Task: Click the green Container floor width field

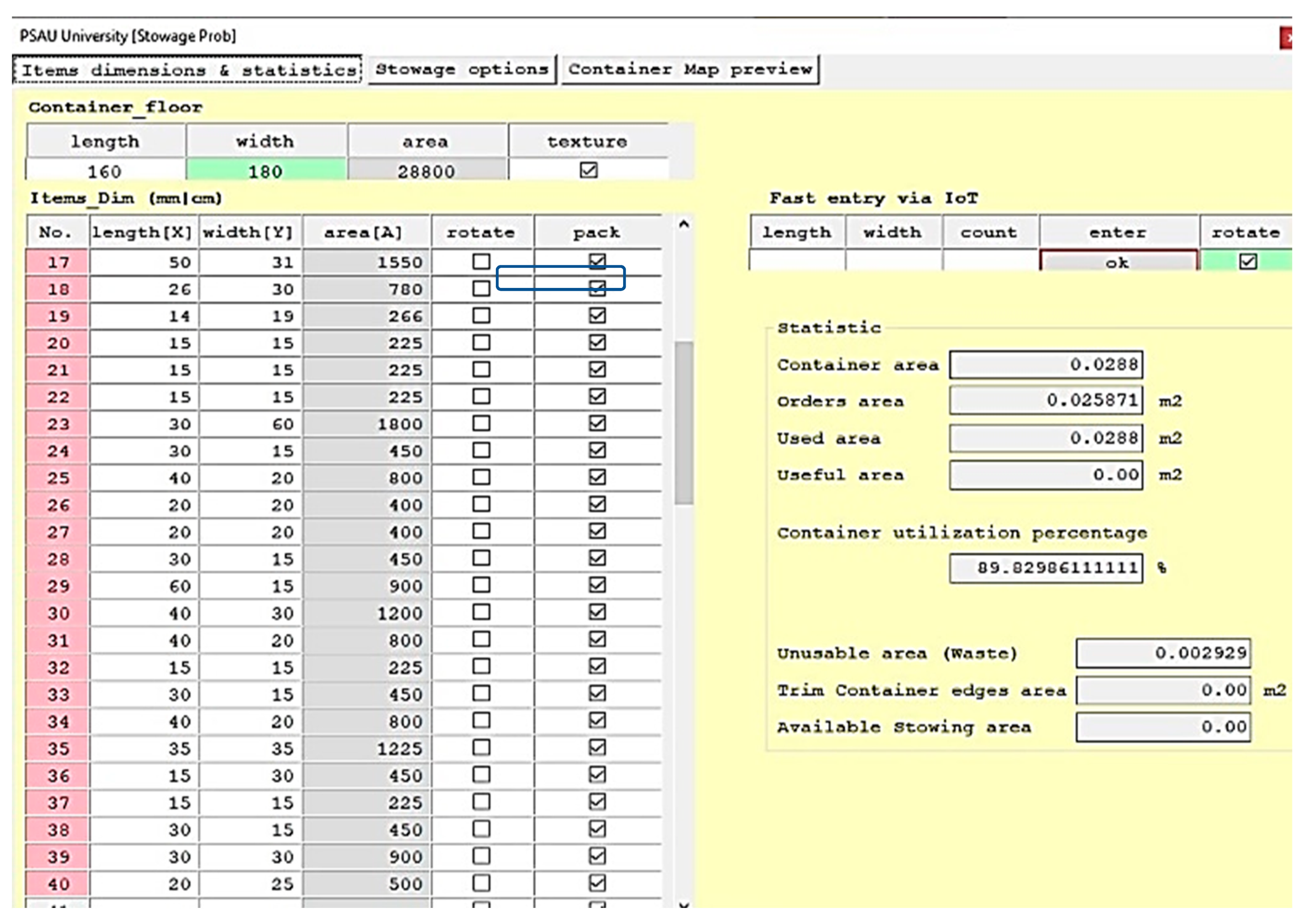Action: tap(266, 171)
